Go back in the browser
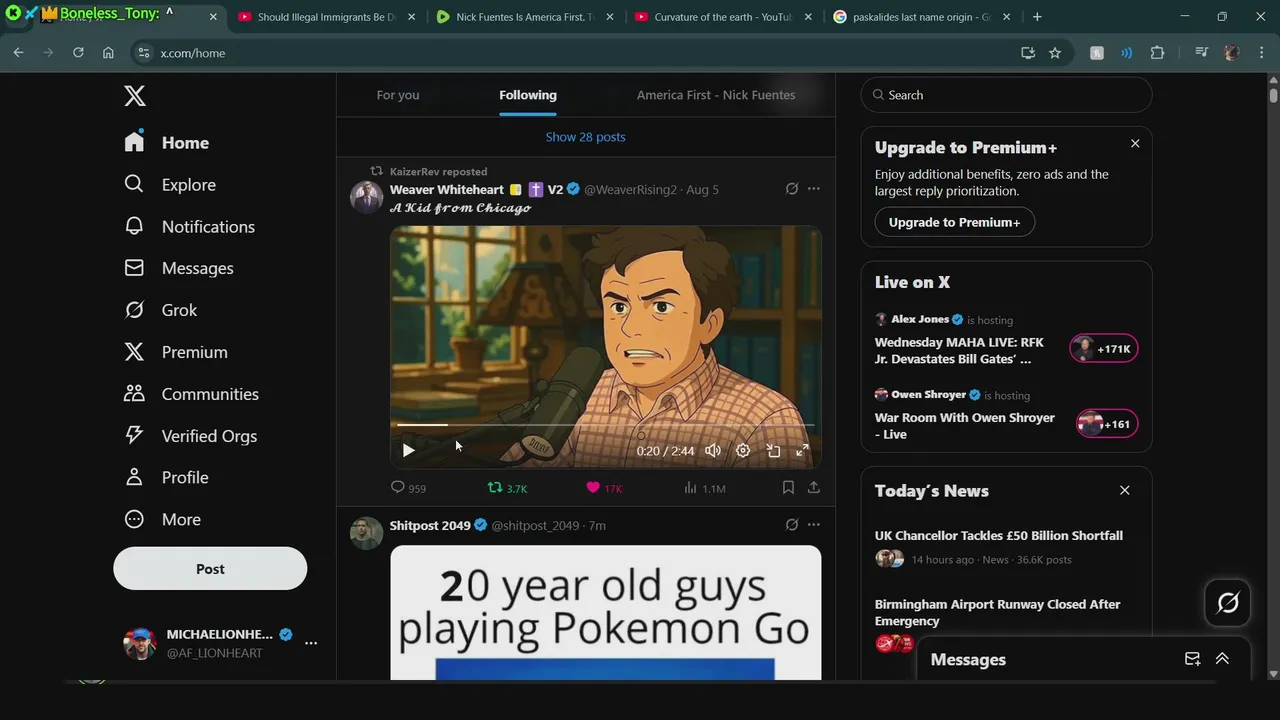1280x720 pixels. pyautogui.click(x=19, y=53)
